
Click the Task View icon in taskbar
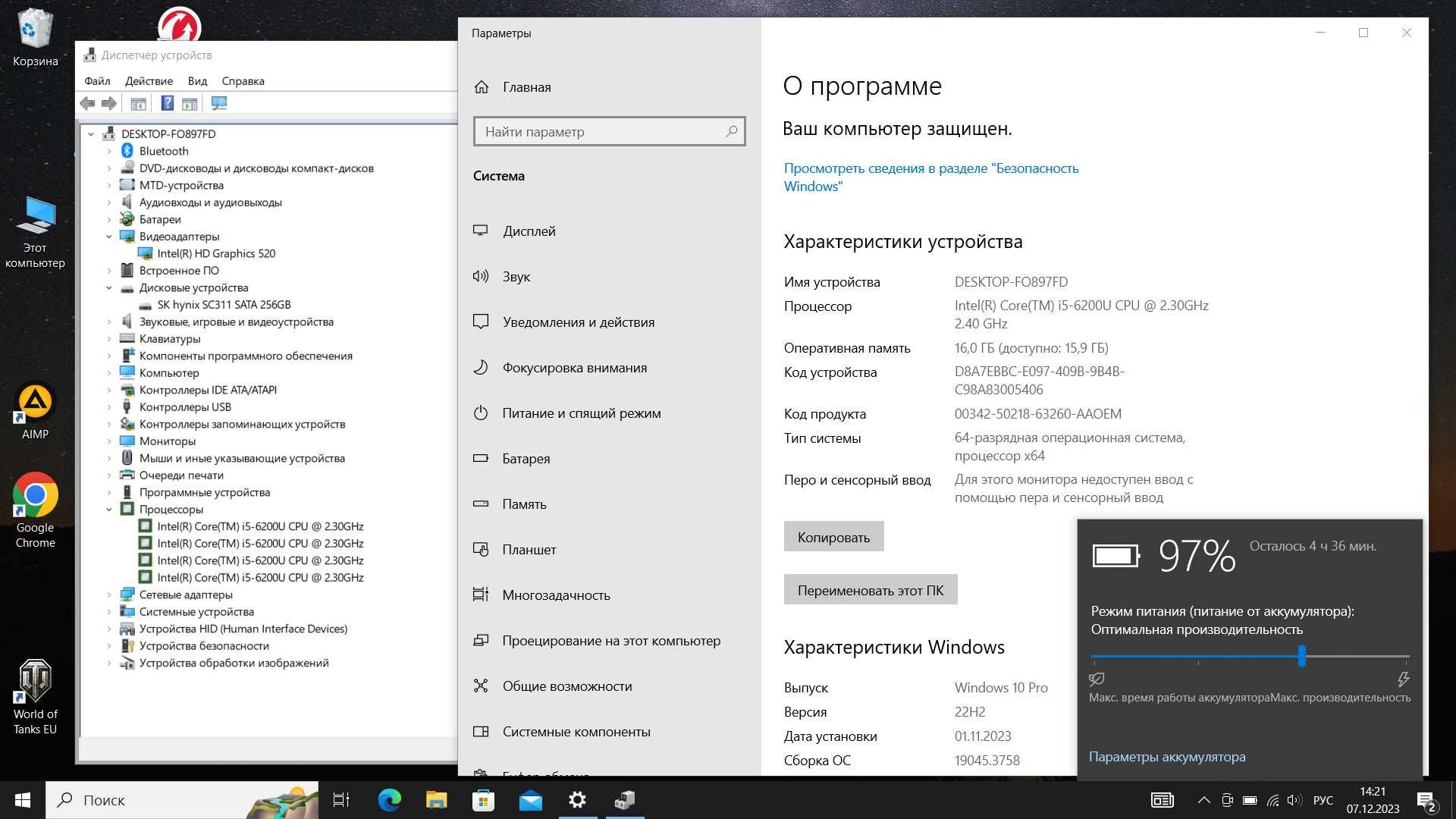pyautogui.click(x=342, y=800)
